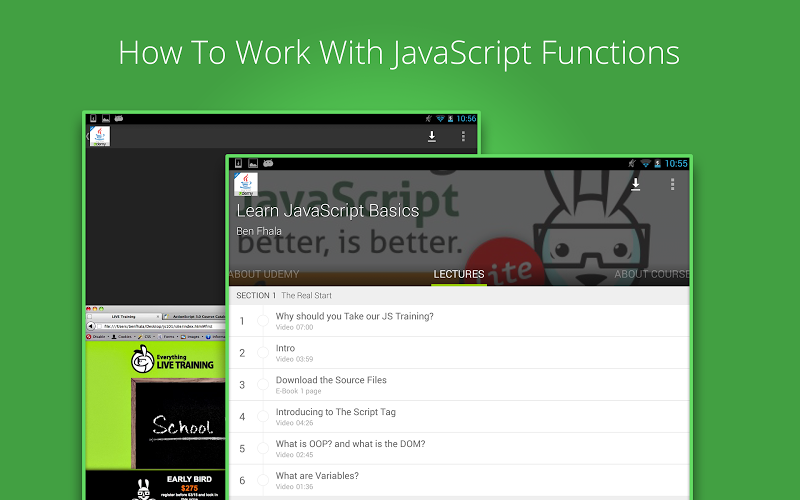Viewport: 800px width, 500px height.
Task: Click the browser back arrow in the back window video
Action: [90, 326]
